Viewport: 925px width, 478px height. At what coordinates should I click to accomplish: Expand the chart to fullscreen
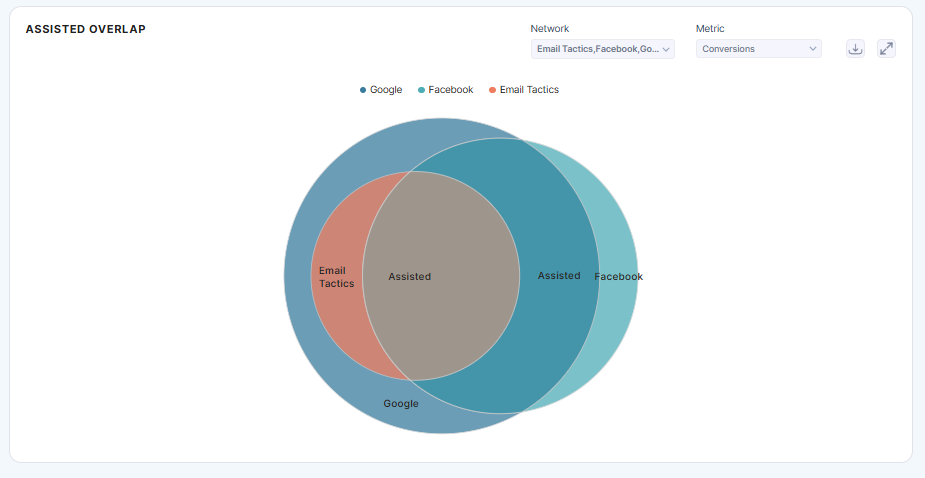pyautogui.click(x=886, y=48)
